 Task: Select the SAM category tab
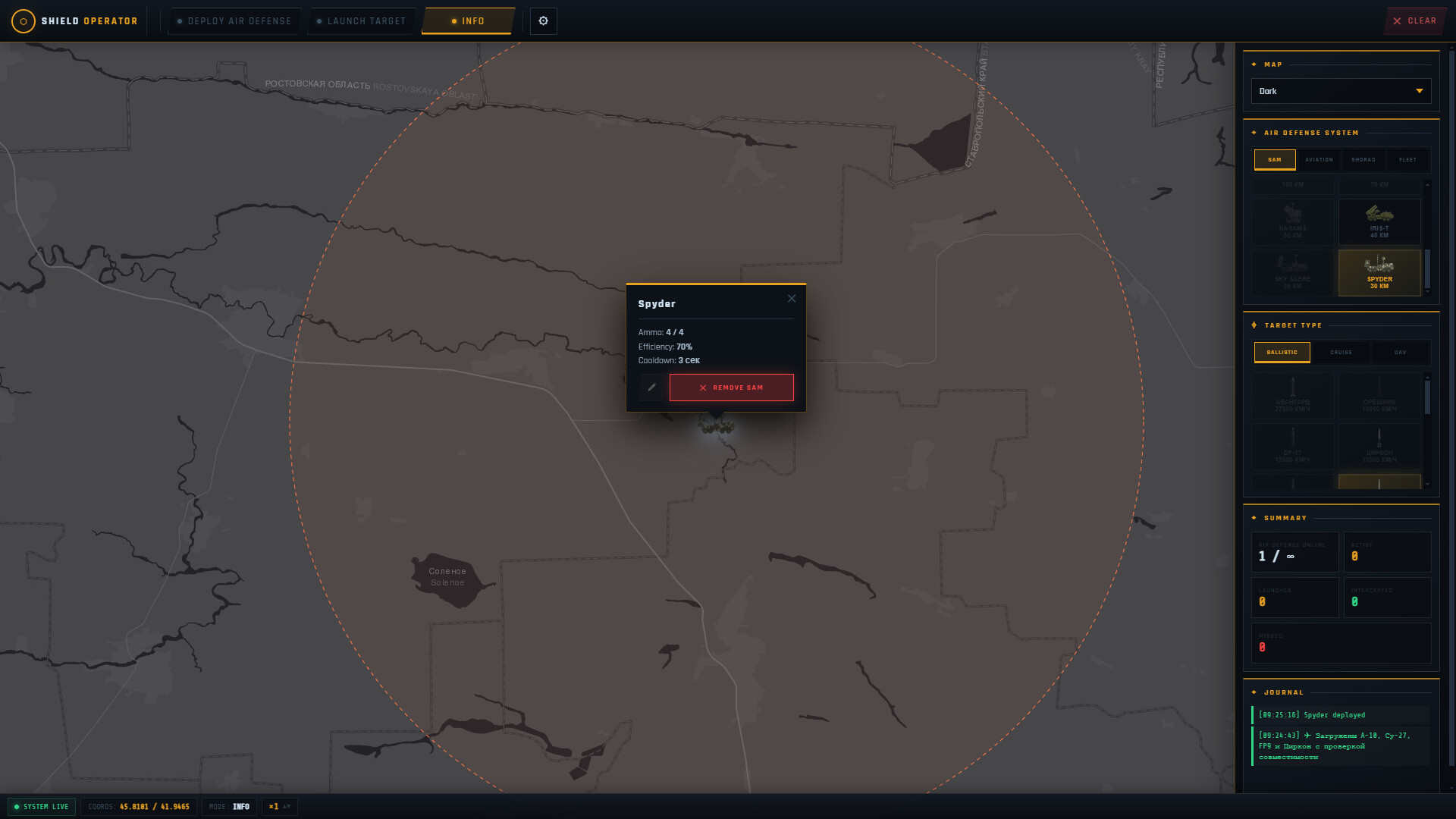pyautogui.click(x=1275, y=160)
